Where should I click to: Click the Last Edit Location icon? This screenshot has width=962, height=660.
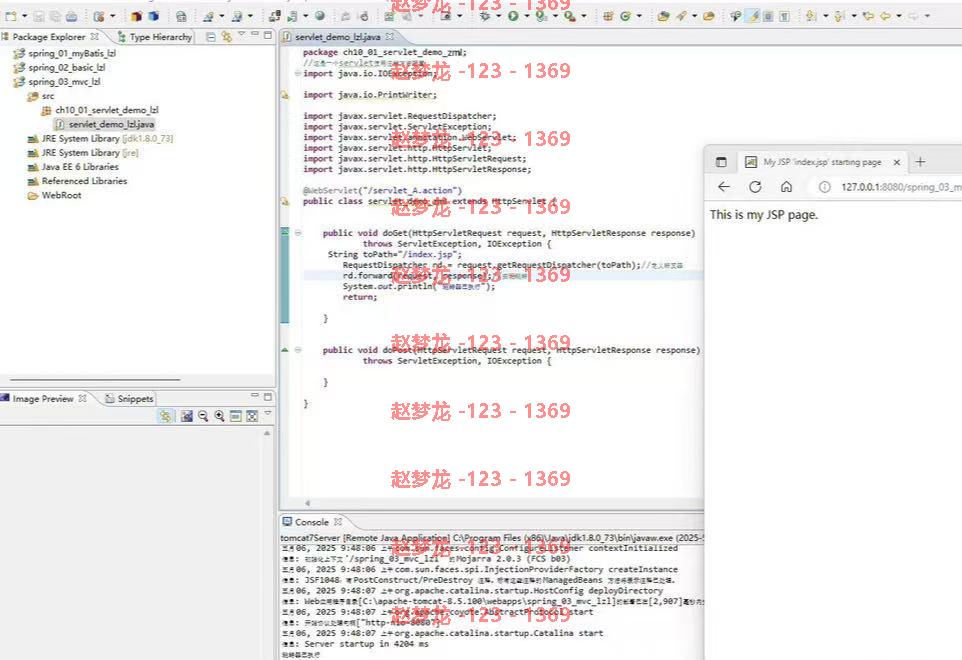coord(868,16)
